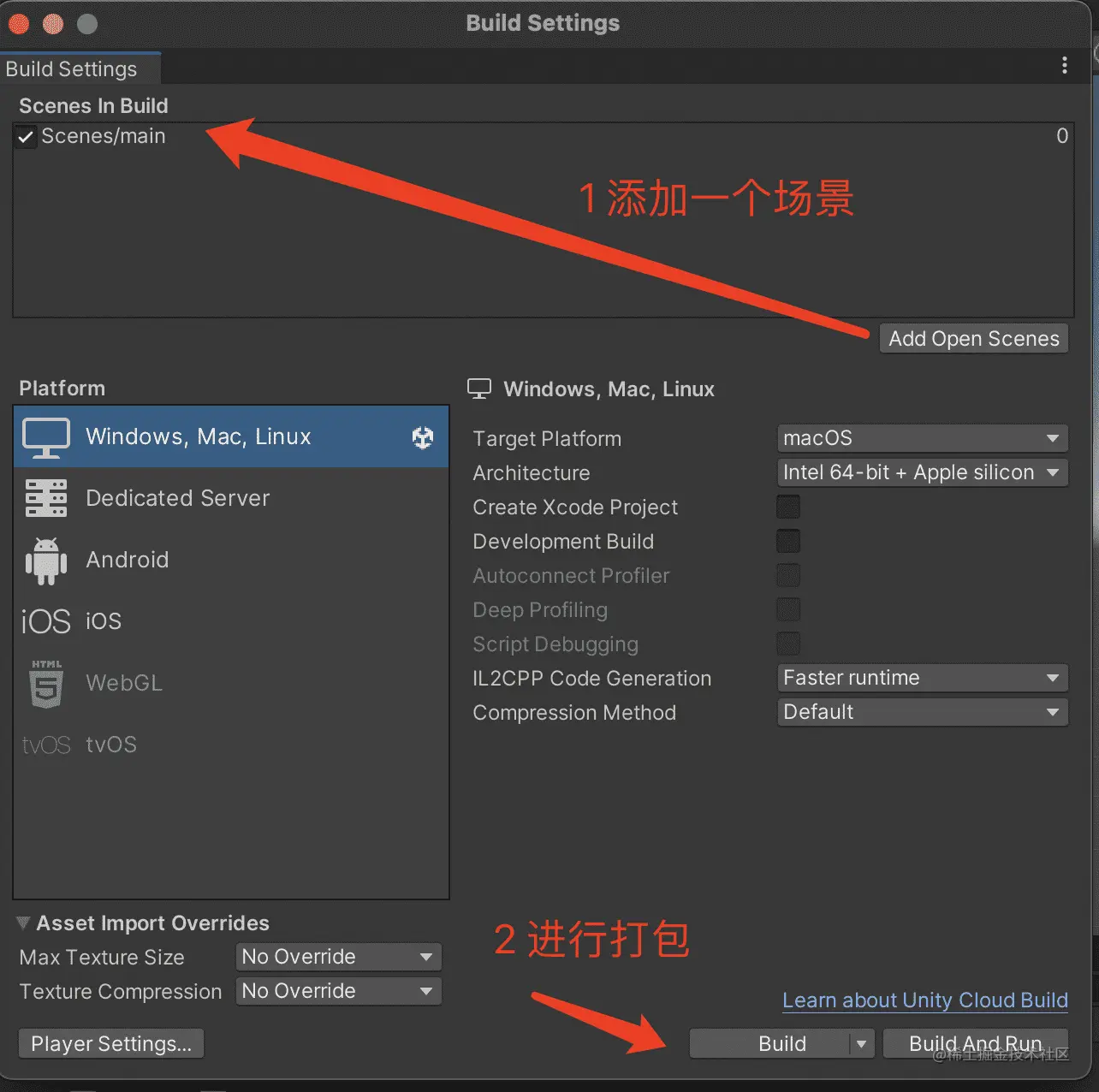Image resolution: width=1099 pixels, height=1092 pixels.
Task: Click the tvOS platform logo icon
Action: tap(46, 745)
